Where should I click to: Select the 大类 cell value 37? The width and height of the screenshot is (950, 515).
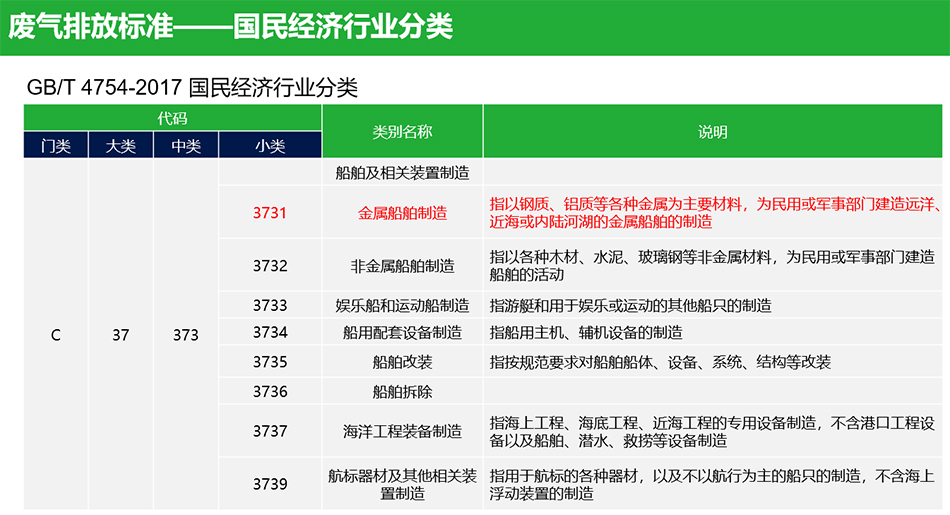pos(121,334)
